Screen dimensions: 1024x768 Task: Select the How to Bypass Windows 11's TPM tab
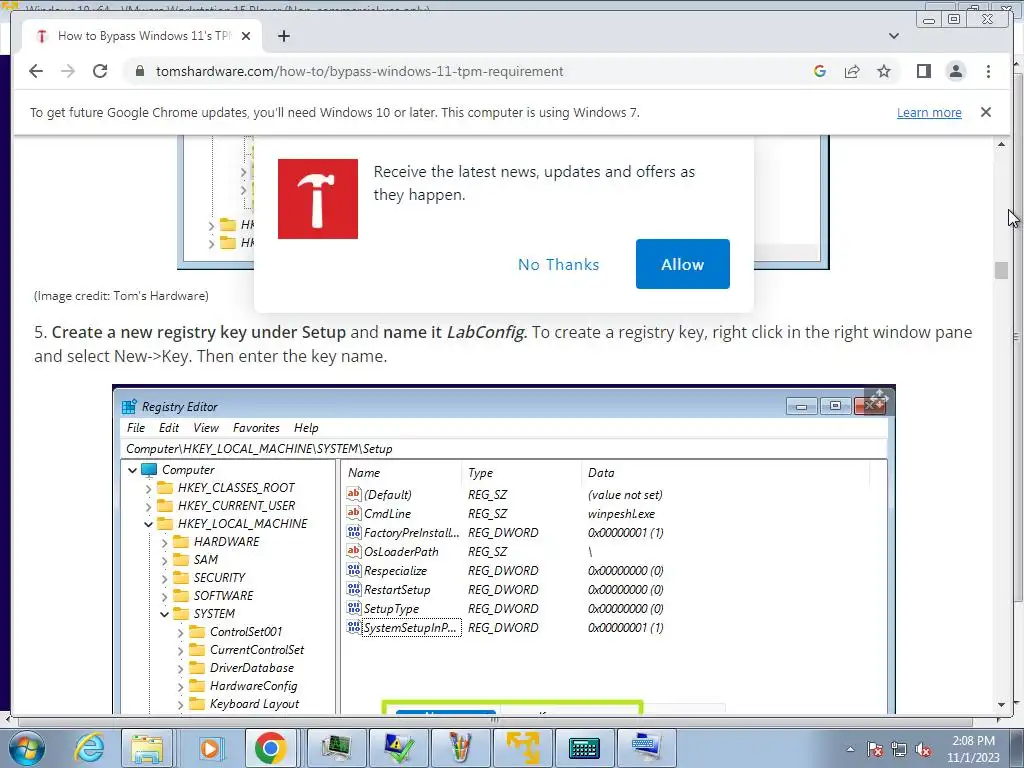pos(142,36)
